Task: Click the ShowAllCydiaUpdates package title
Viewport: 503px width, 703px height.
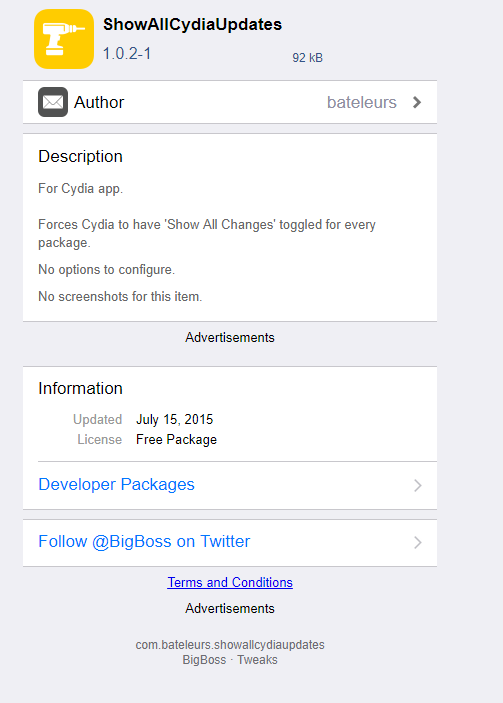Action: (192, 24)
